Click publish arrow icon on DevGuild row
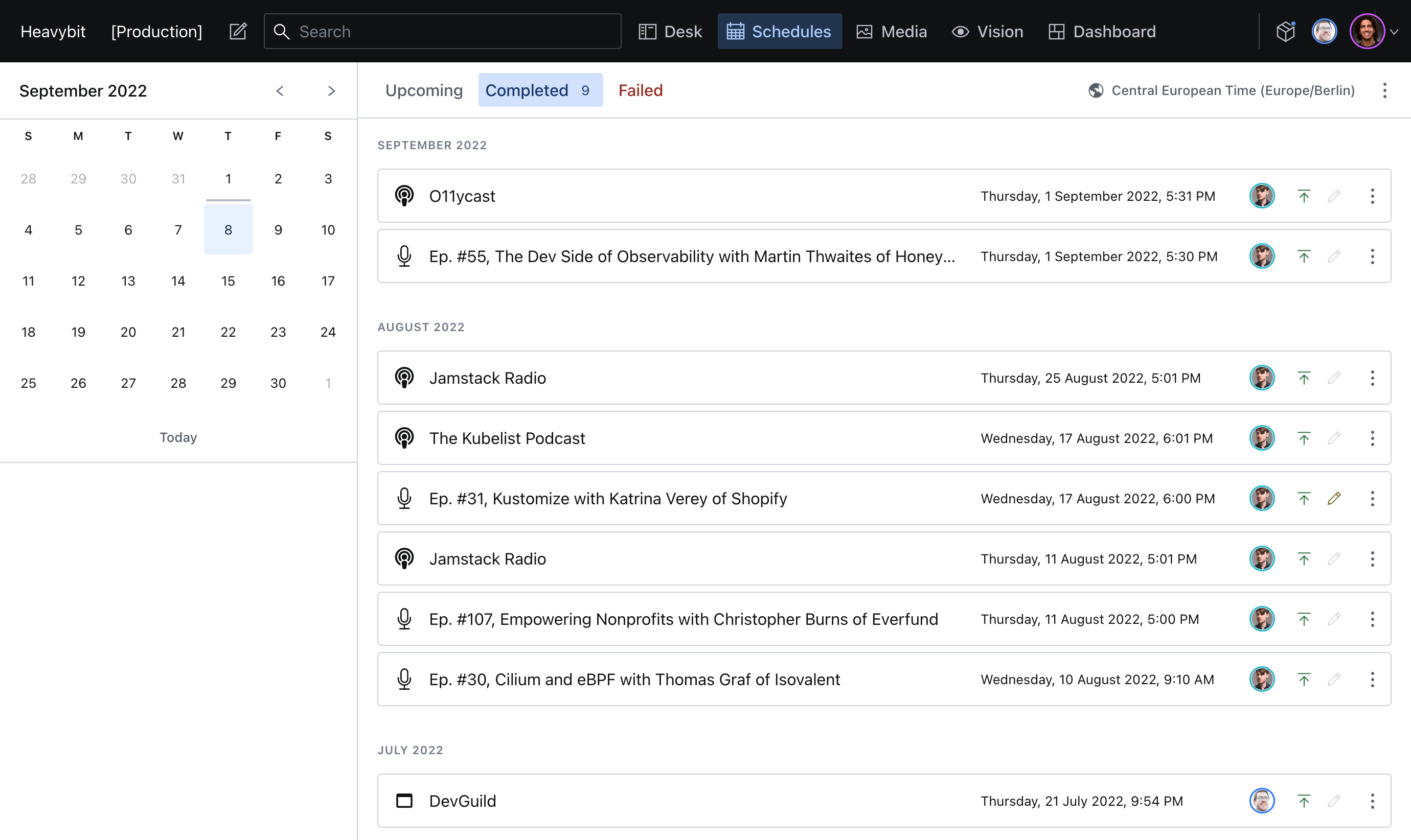 1304,801
